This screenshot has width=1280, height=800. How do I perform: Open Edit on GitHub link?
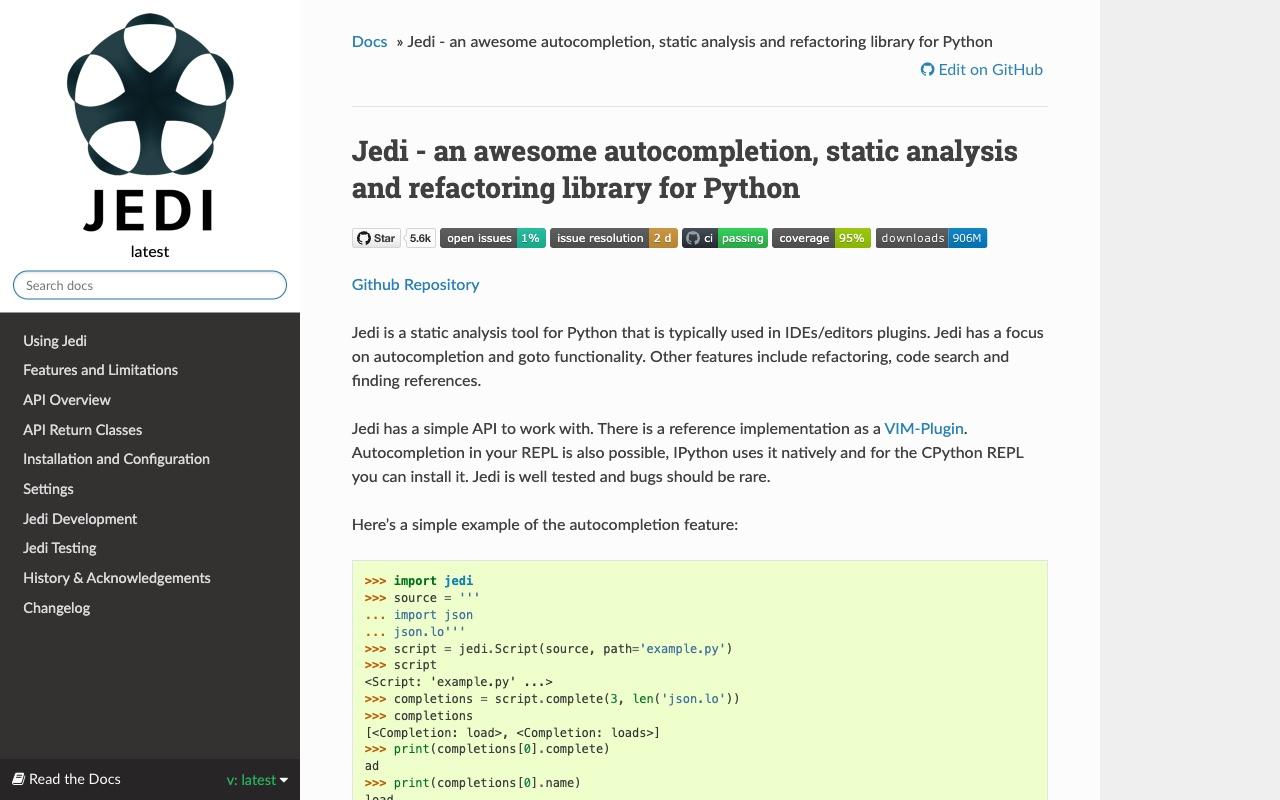click(x=982, y=69)
